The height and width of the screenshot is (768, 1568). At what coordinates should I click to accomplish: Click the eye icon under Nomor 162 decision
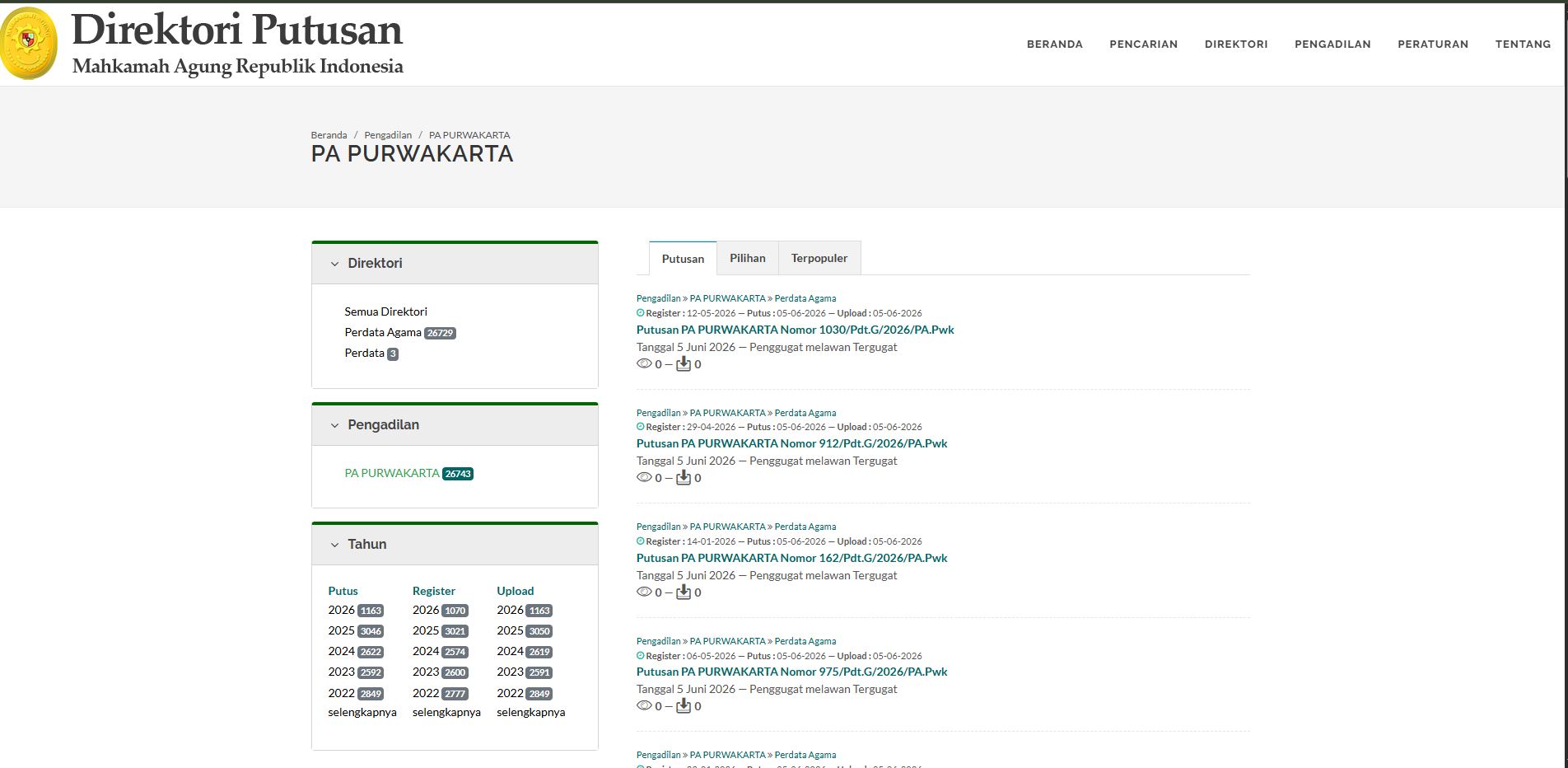(644, 592)
